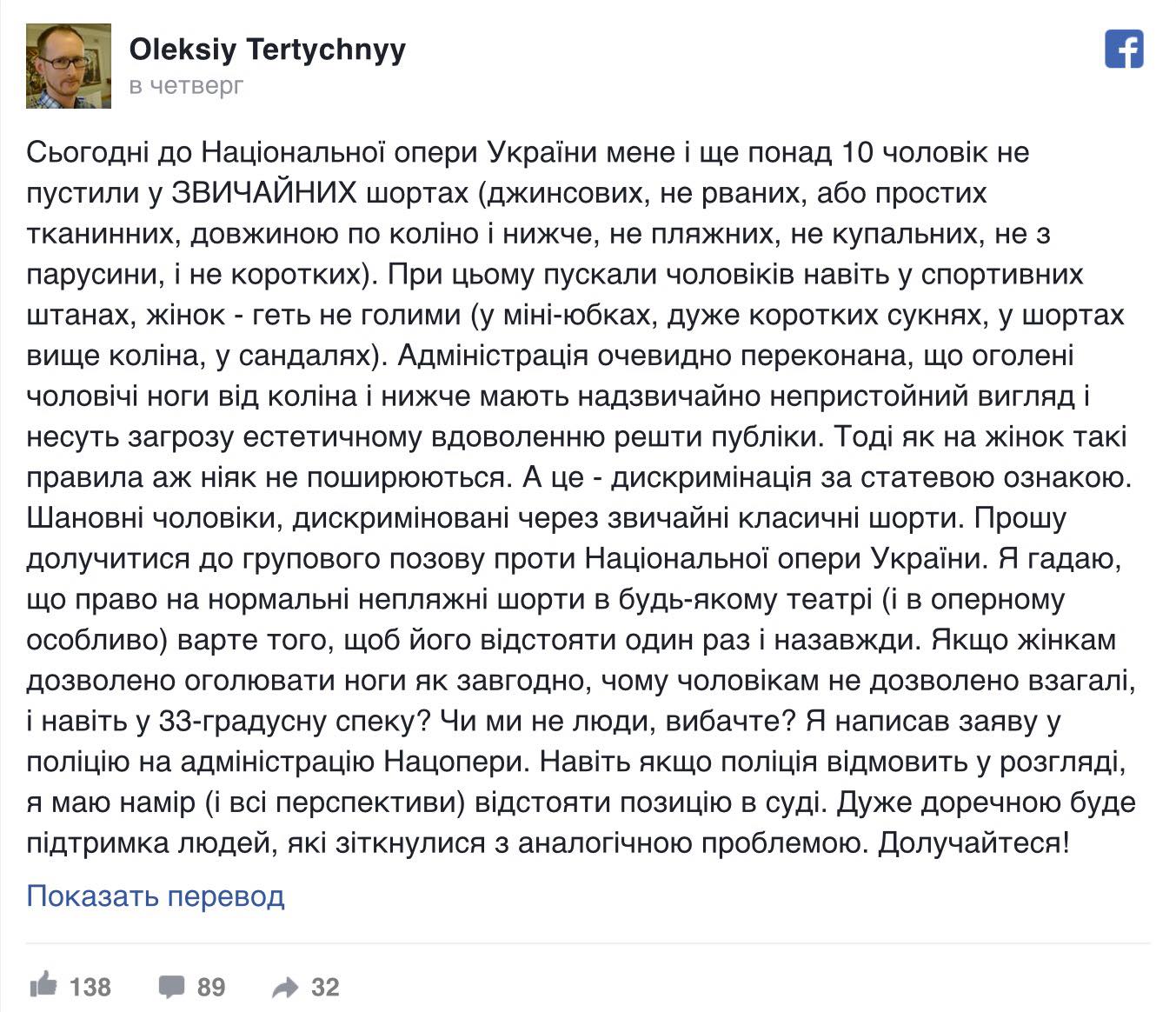Show translation via "Показать перевод"
Viewport: 1176px width, 1012px height.
coord(156,895)
